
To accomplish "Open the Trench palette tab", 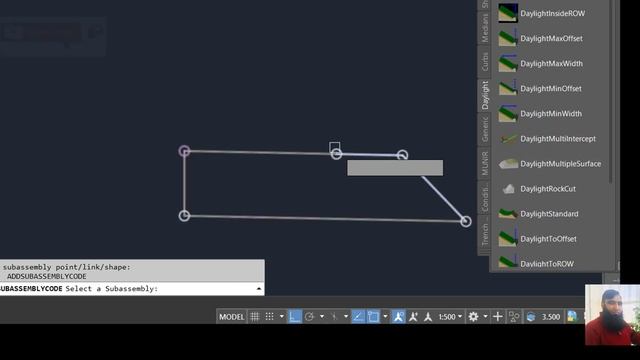I will (484, 235).
